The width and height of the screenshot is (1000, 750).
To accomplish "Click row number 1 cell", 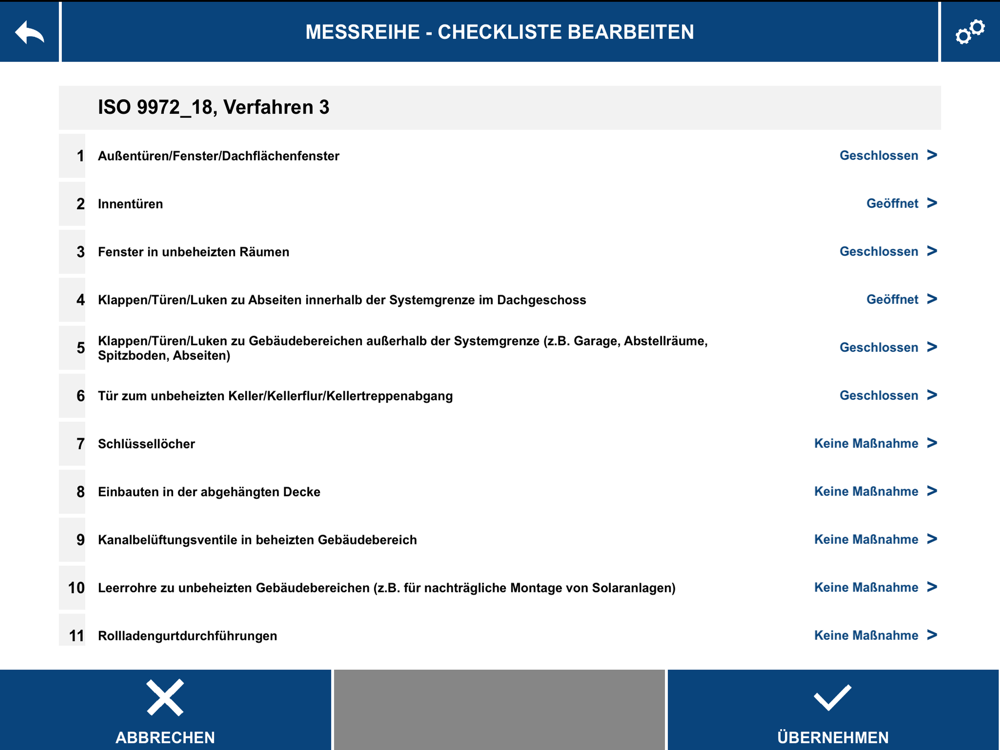I will point(72,156).
